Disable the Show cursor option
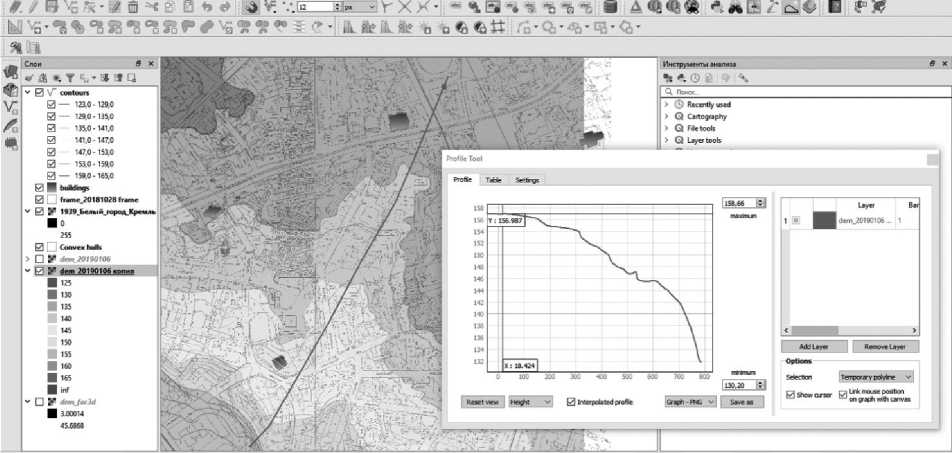 (x=789, y=395)
